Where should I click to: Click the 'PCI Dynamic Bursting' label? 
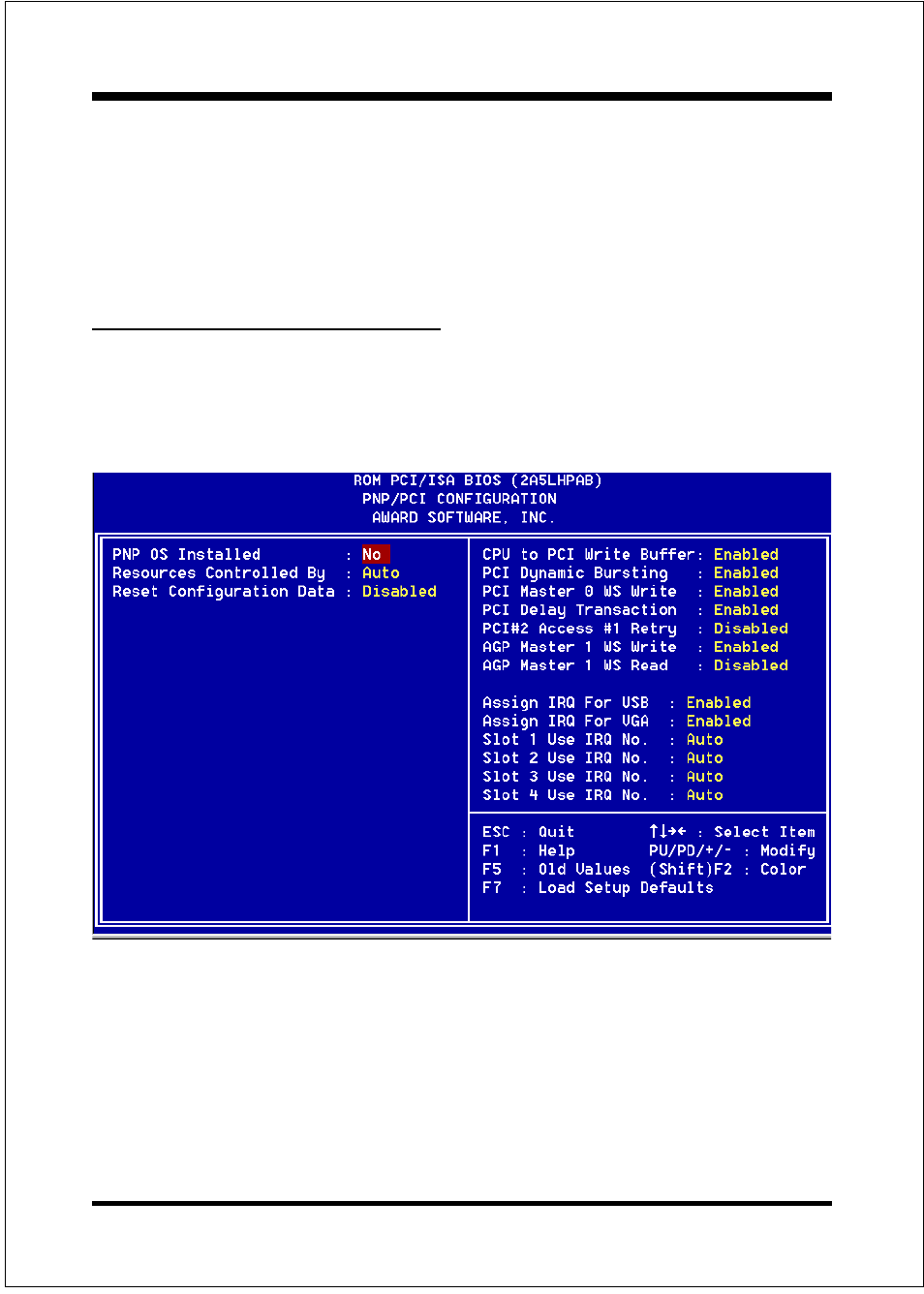pos(575,572)
